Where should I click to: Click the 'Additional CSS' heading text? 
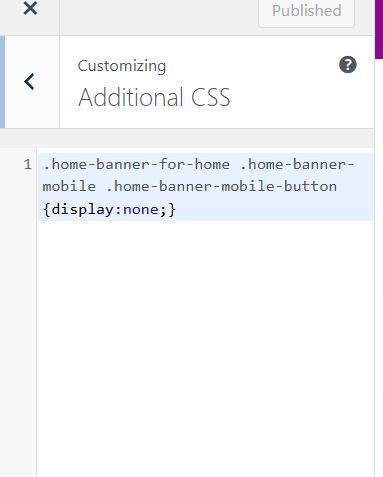click(154, 98)
